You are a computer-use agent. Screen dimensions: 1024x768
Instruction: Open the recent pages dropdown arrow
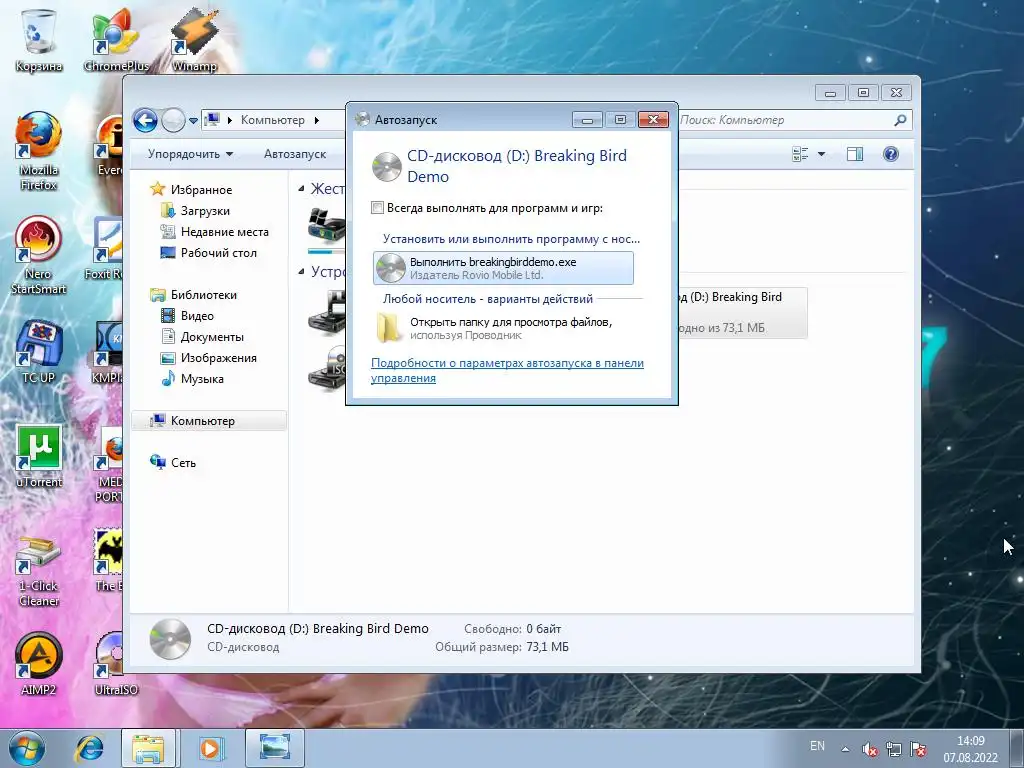pyautogui.click(x=193, y=121)
